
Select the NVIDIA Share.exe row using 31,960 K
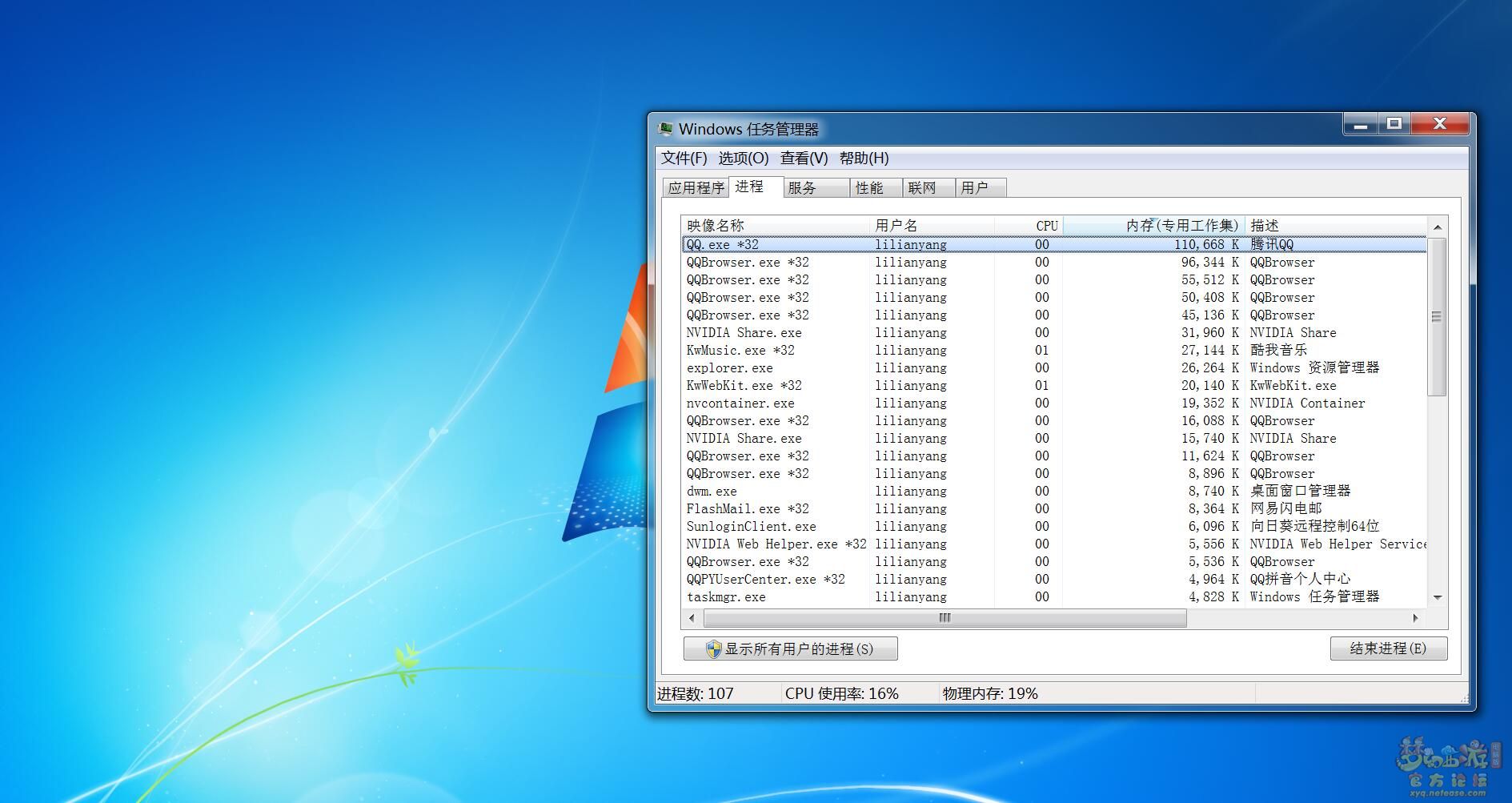tap(1054, 333)
